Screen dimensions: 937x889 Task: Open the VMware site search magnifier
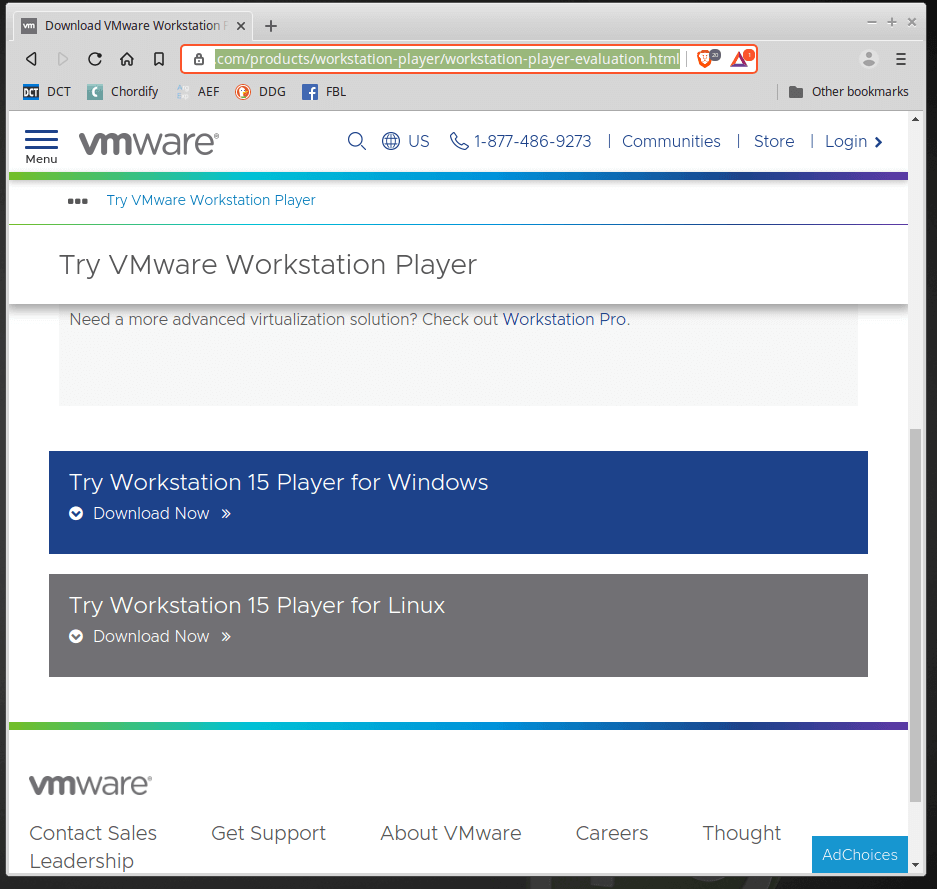click(356, 141)
